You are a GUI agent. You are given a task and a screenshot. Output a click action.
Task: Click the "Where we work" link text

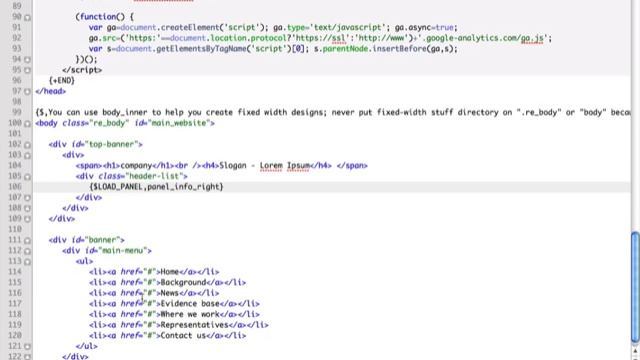[x=190, y=314]
